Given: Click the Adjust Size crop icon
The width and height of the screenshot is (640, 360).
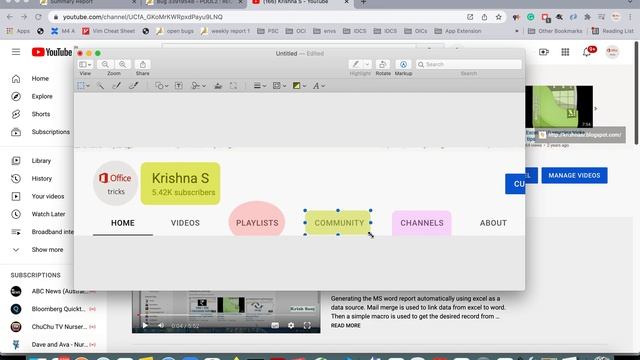Looking at the screenshot, I should 233,86.
